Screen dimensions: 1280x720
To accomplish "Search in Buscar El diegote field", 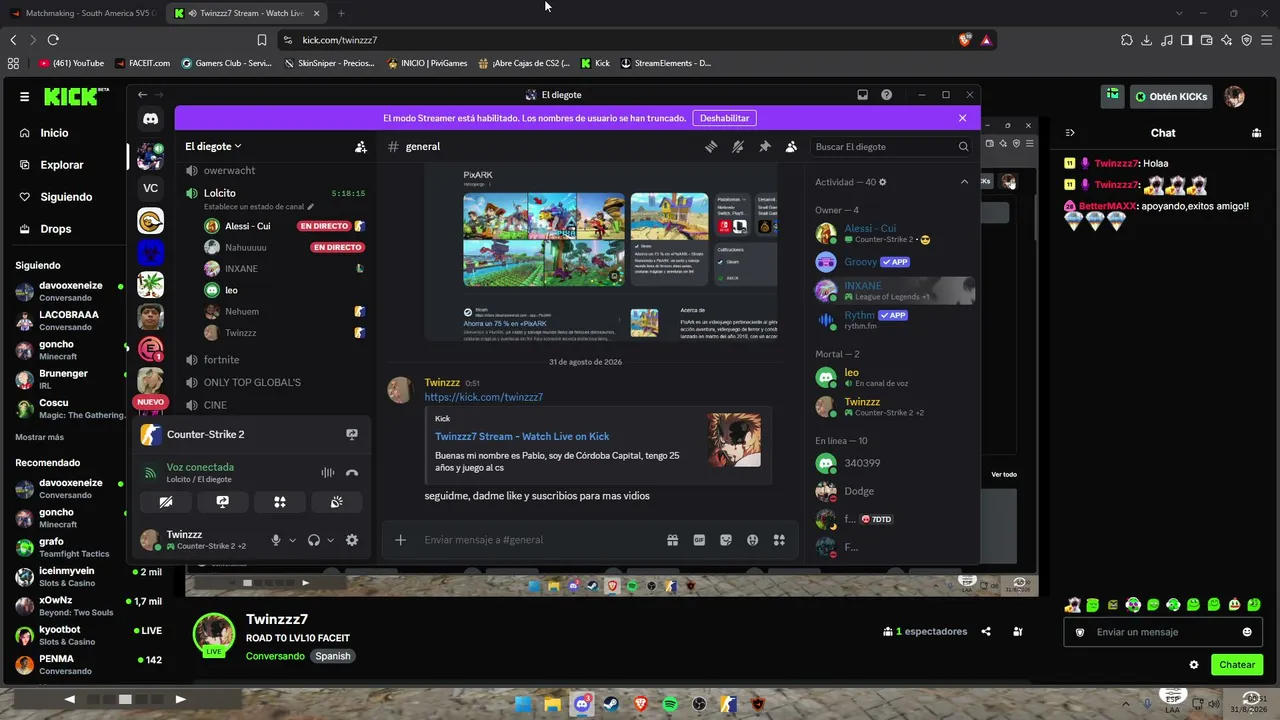I will 892,147.
